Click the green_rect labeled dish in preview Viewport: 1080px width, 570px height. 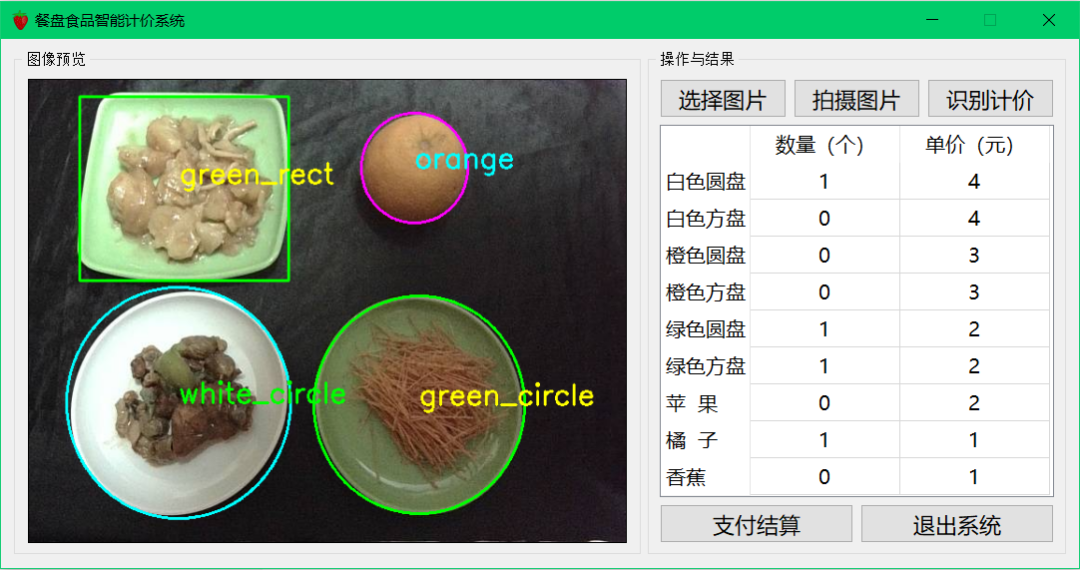pyautogui.click(x=184, y=188)
